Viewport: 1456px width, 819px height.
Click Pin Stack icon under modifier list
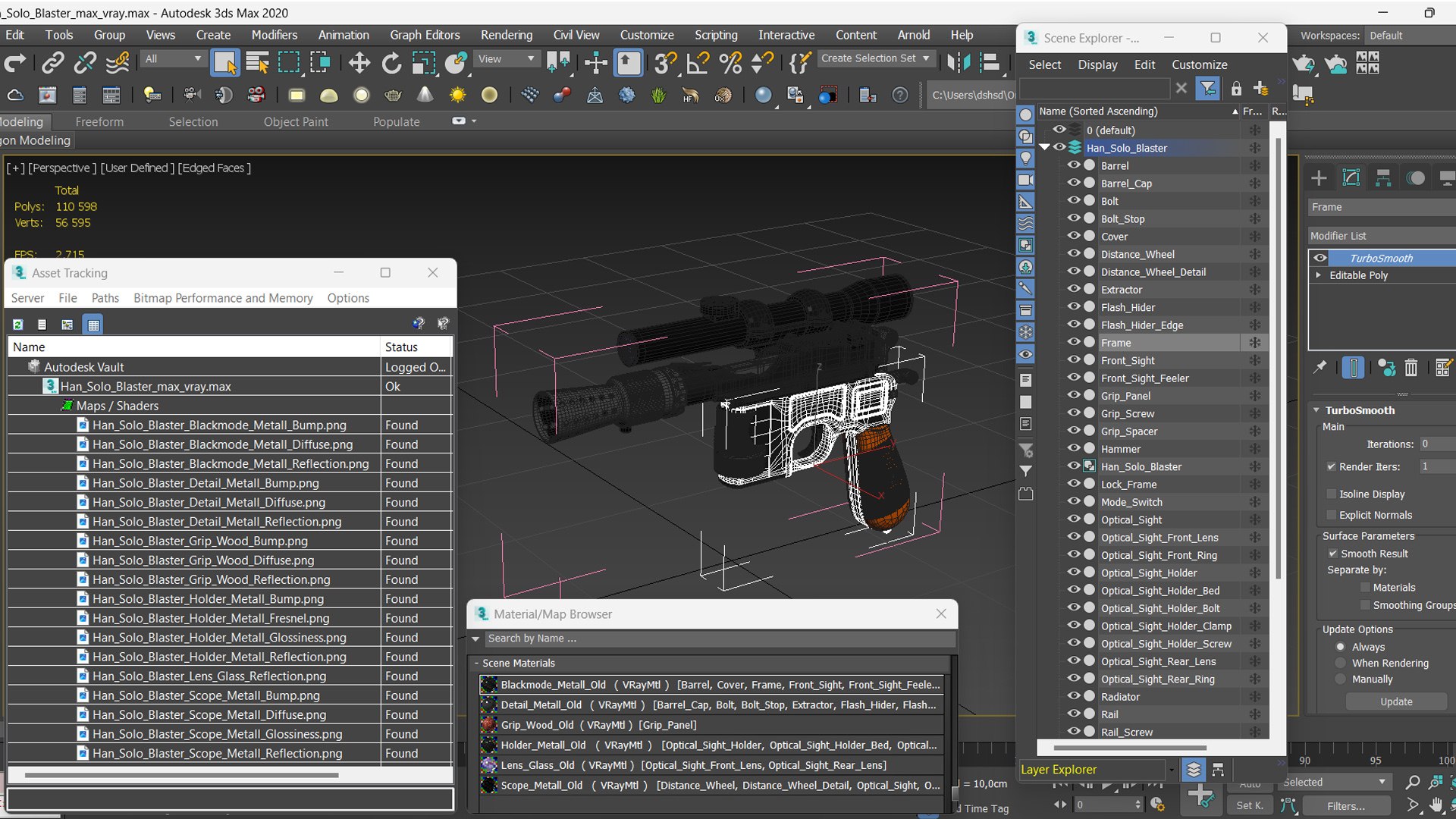[x=1320, y=367]
